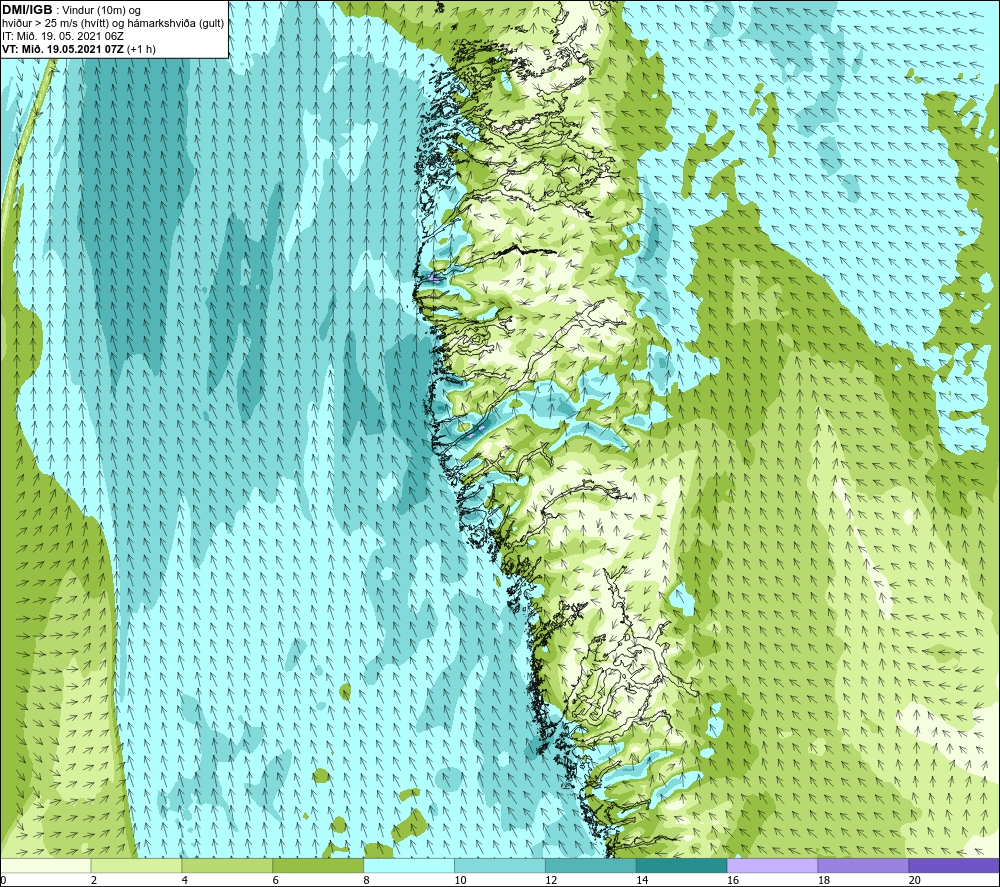The width and height of the screenshot is (1000, 887).
Task: Click the "IT: Mið. 19. 05. 2021 06Z" line
Action: tap(62, 36)
